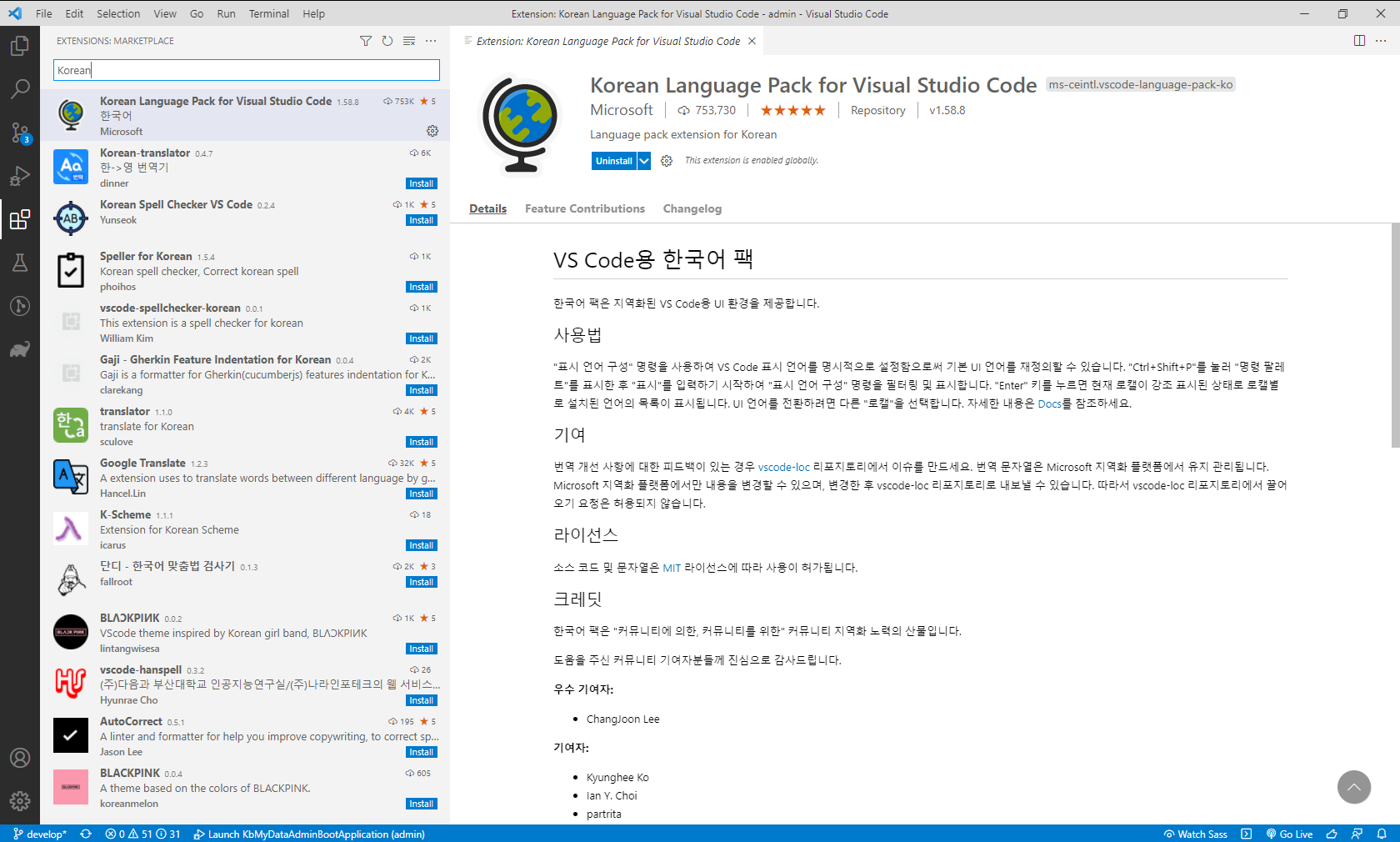Open the Testing flask view
Image resolution: width=1400 pixels, height=842 pixels.
coord(20,263)
